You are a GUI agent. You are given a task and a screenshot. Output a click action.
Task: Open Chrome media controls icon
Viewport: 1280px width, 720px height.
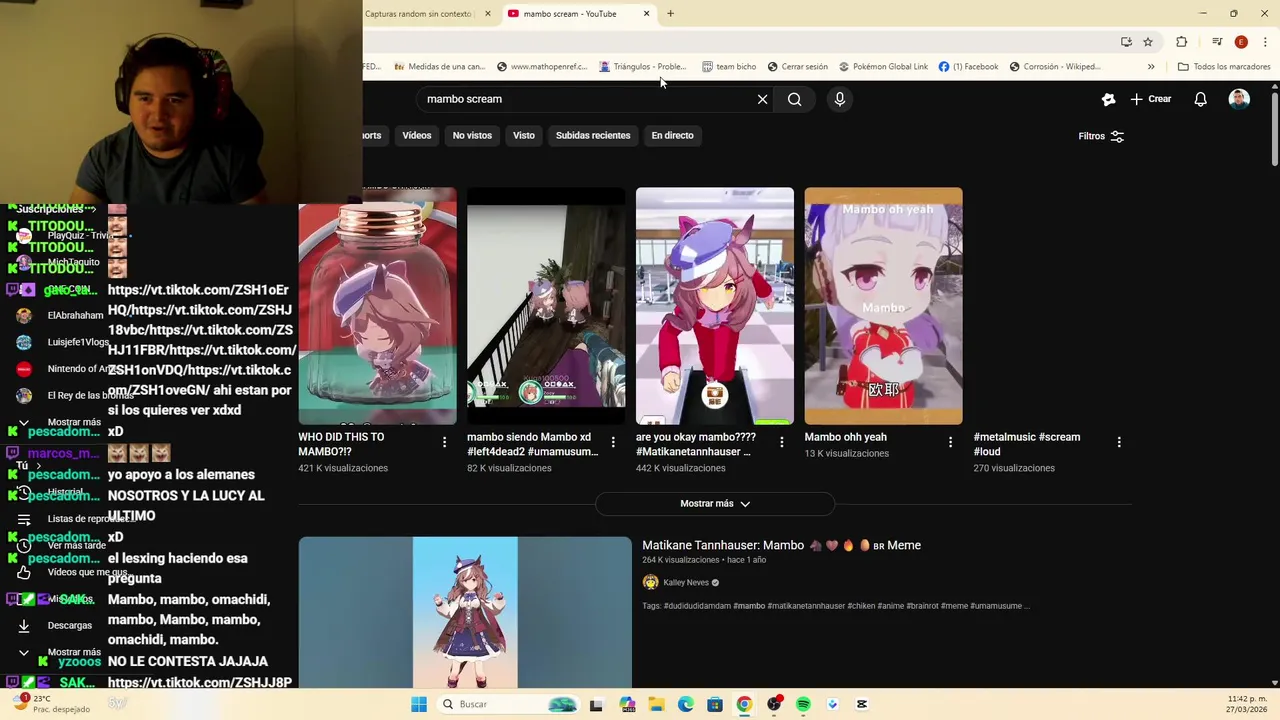(1217, 42)
